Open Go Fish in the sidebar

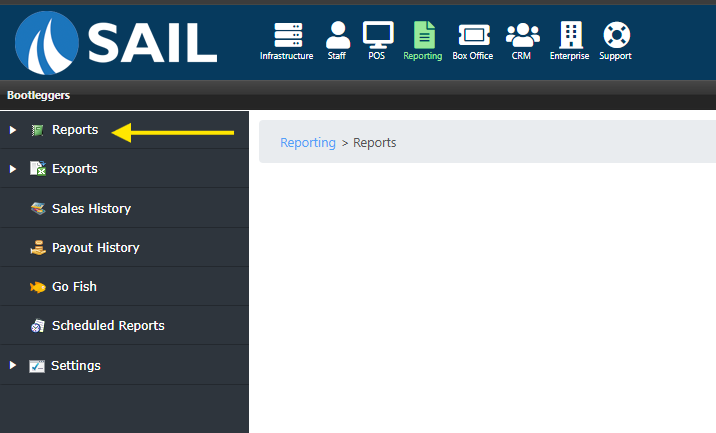74,286
